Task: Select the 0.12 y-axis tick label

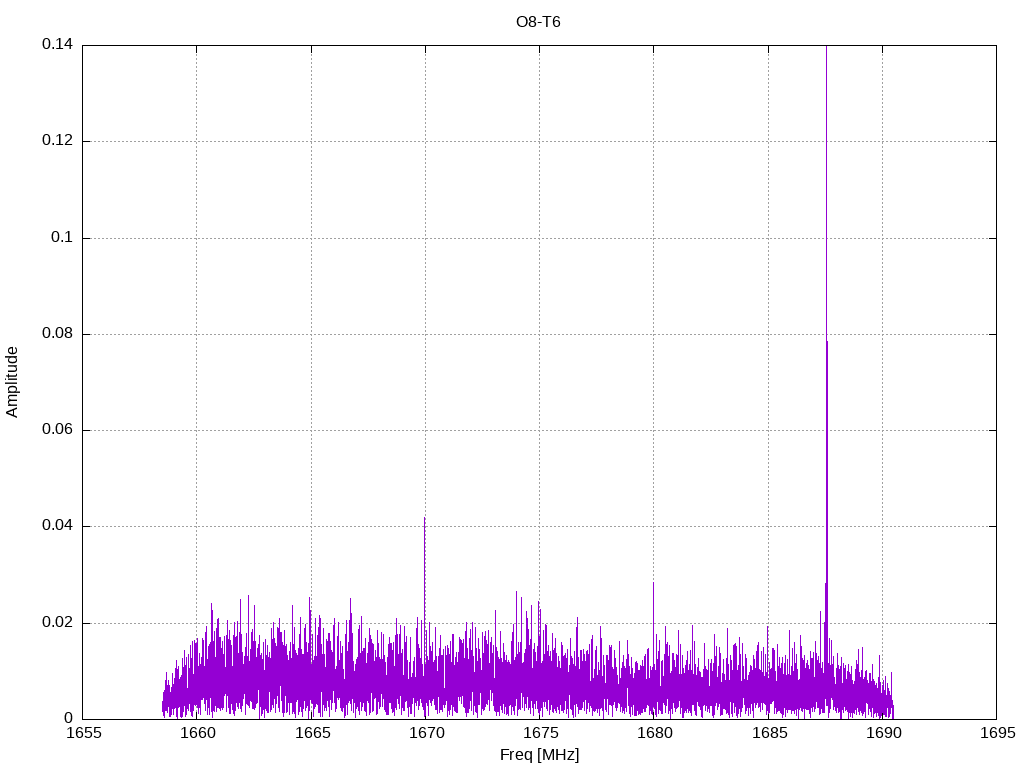Action: [x=57, y=141]
